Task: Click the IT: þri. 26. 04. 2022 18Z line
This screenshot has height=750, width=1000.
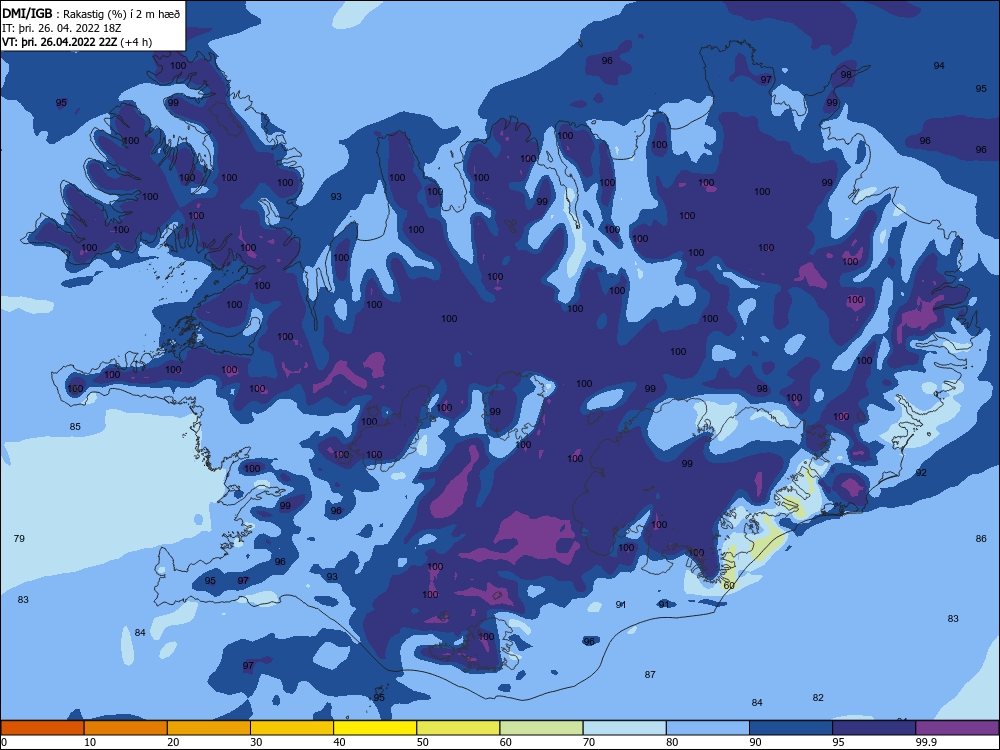Action: [x=61, y=28]
